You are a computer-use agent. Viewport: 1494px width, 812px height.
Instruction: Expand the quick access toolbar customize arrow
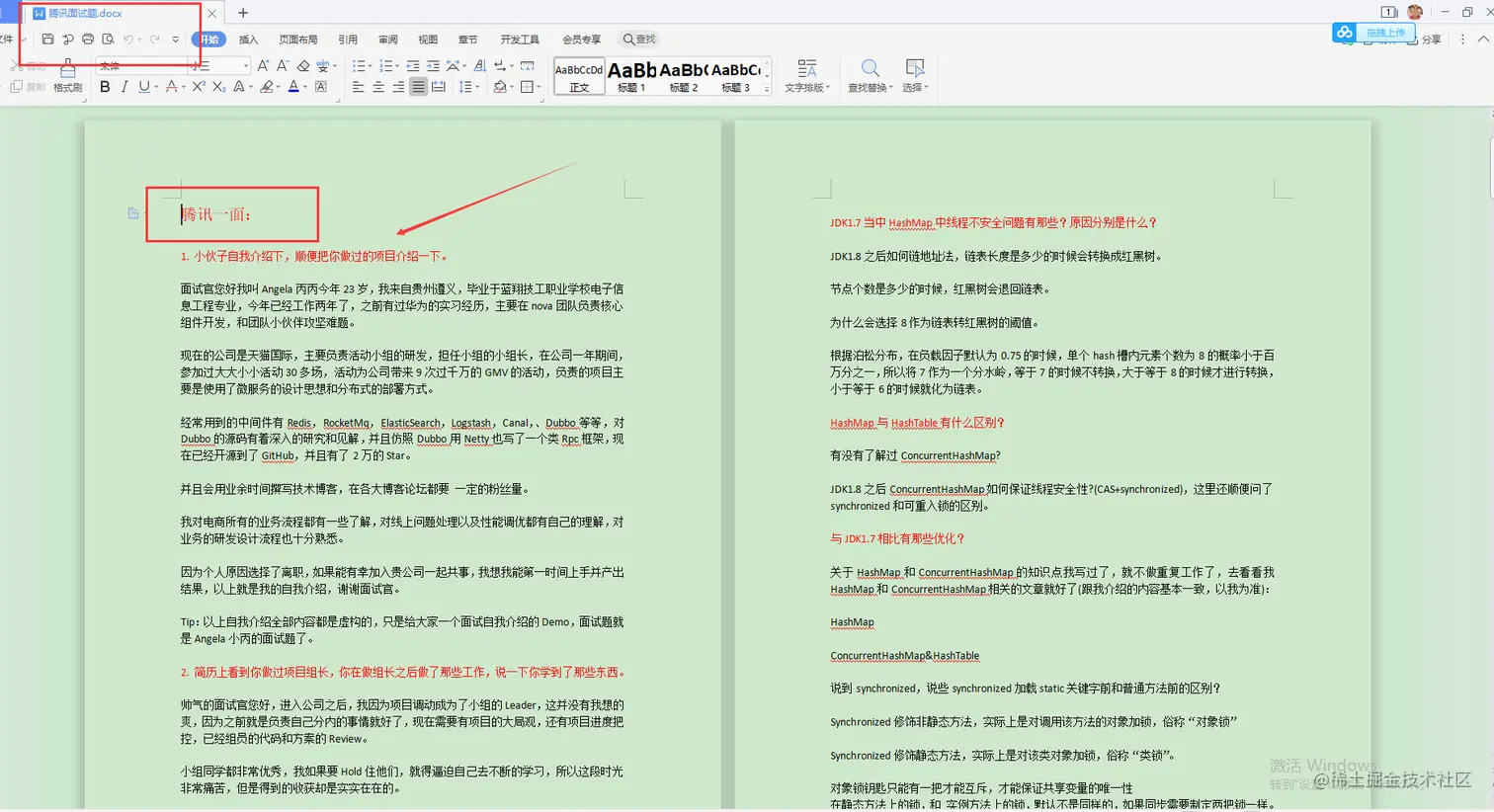(176, 40)
